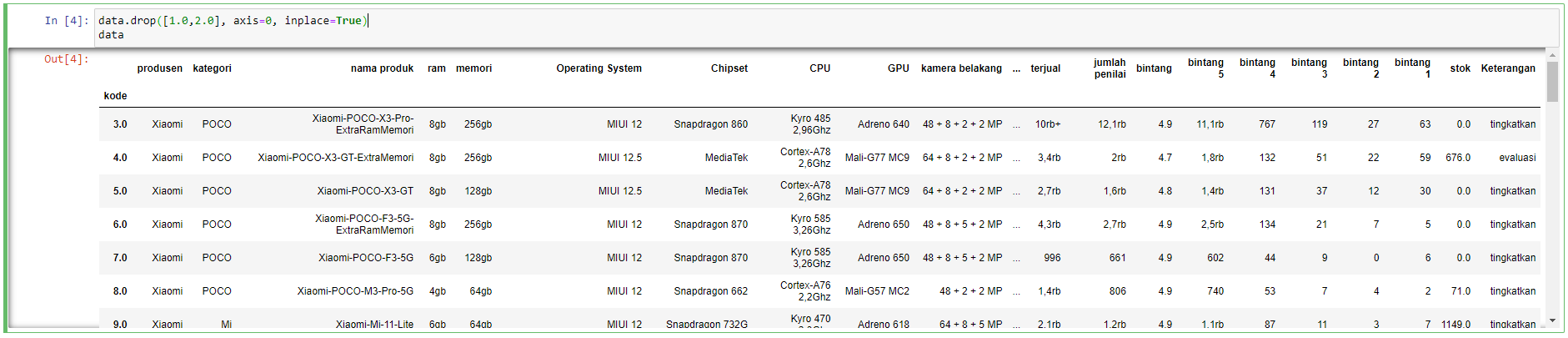Click the 'Kyro 485 2,96Ghz' CPU cell
Screen dimensions: 1568x338
pos(811,124)
